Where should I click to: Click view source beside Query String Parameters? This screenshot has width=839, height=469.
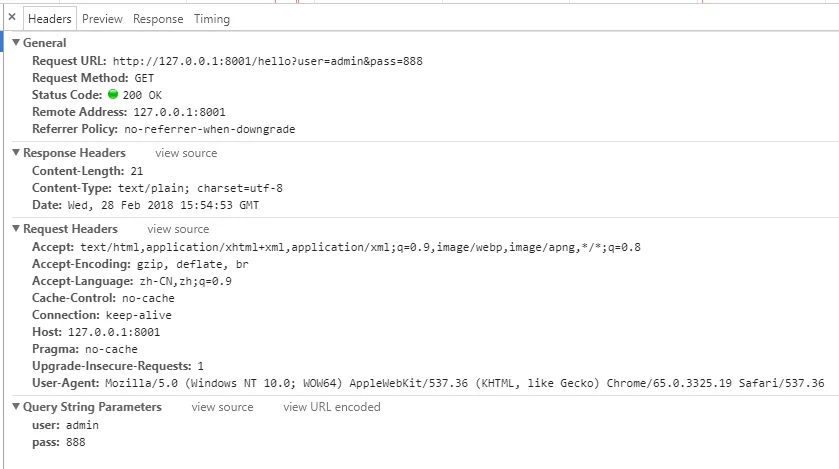coord(223,407)
